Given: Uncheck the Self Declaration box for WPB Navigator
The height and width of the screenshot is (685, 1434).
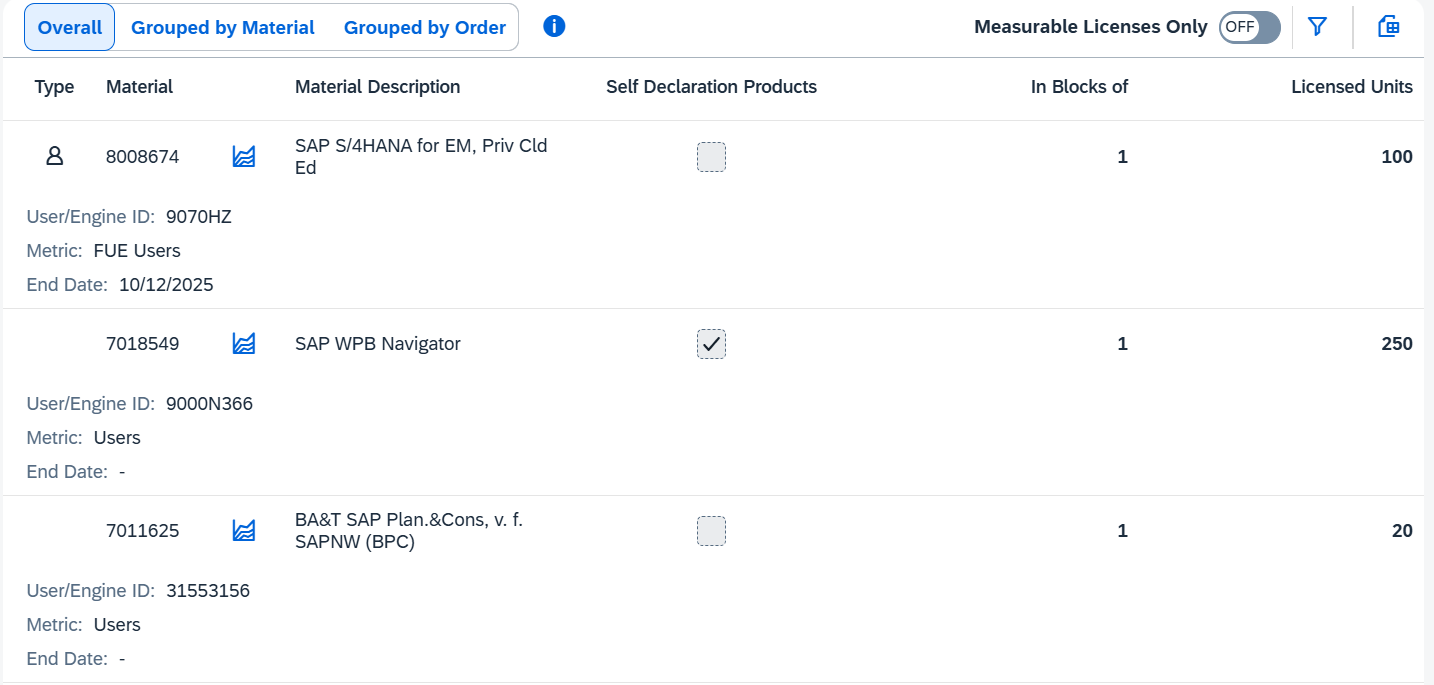Looking at the screenshot, I should [711, 344].
